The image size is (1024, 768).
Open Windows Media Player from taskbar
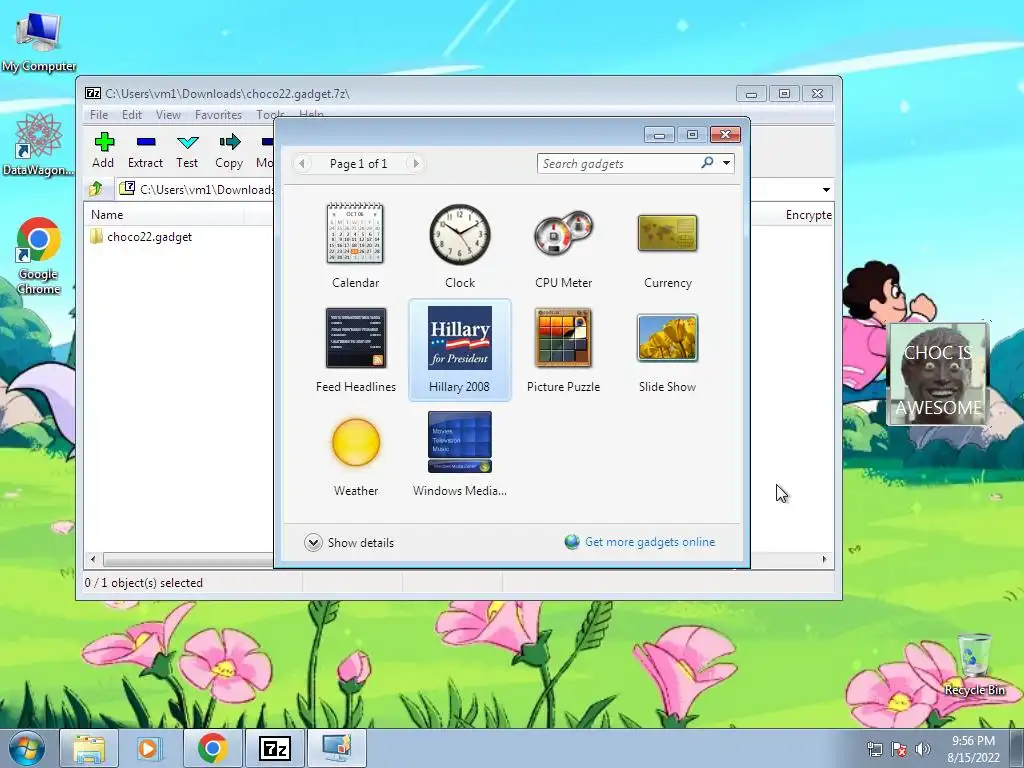[150, 748]
